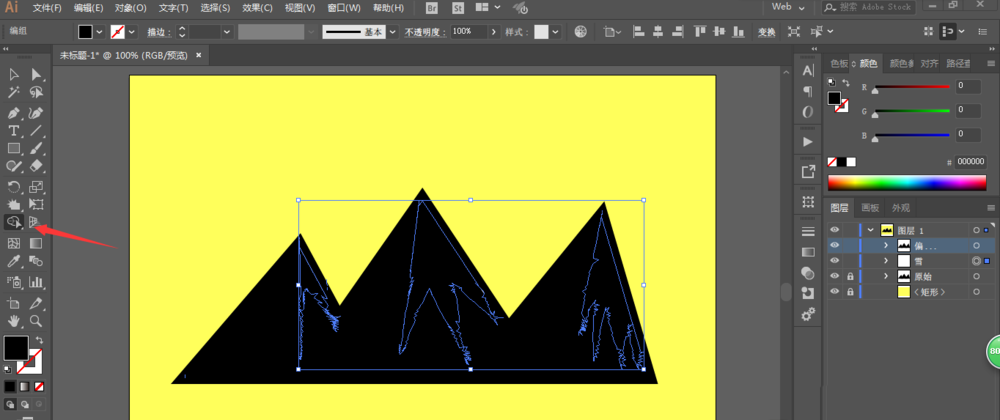Collapse the 图层 1 layer group
1000x420 pixels.
(x=871, y=229)
